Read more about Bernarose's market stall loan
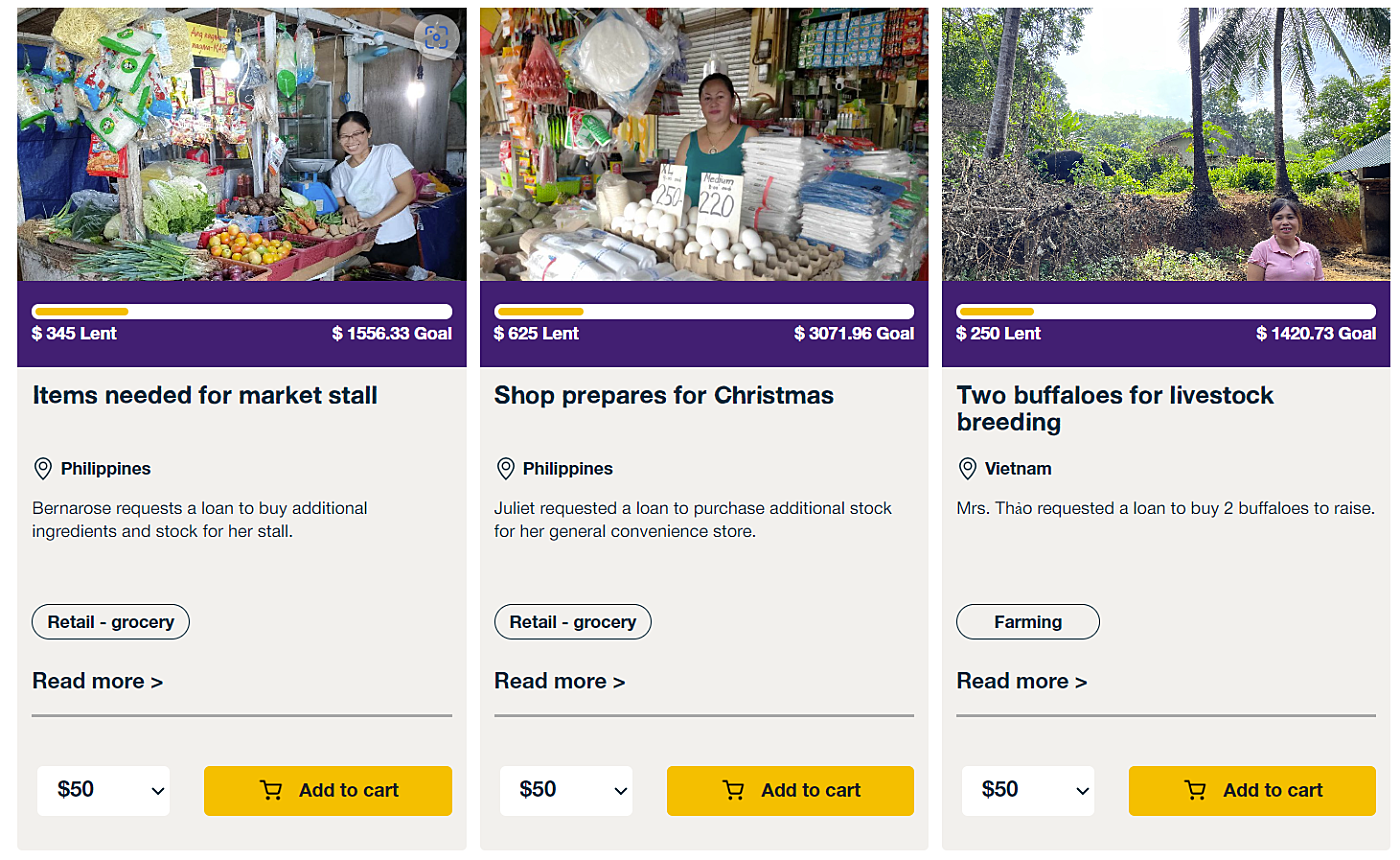Image resolution: width=1400 pixels, height=860 pixels. pos(98,682)
